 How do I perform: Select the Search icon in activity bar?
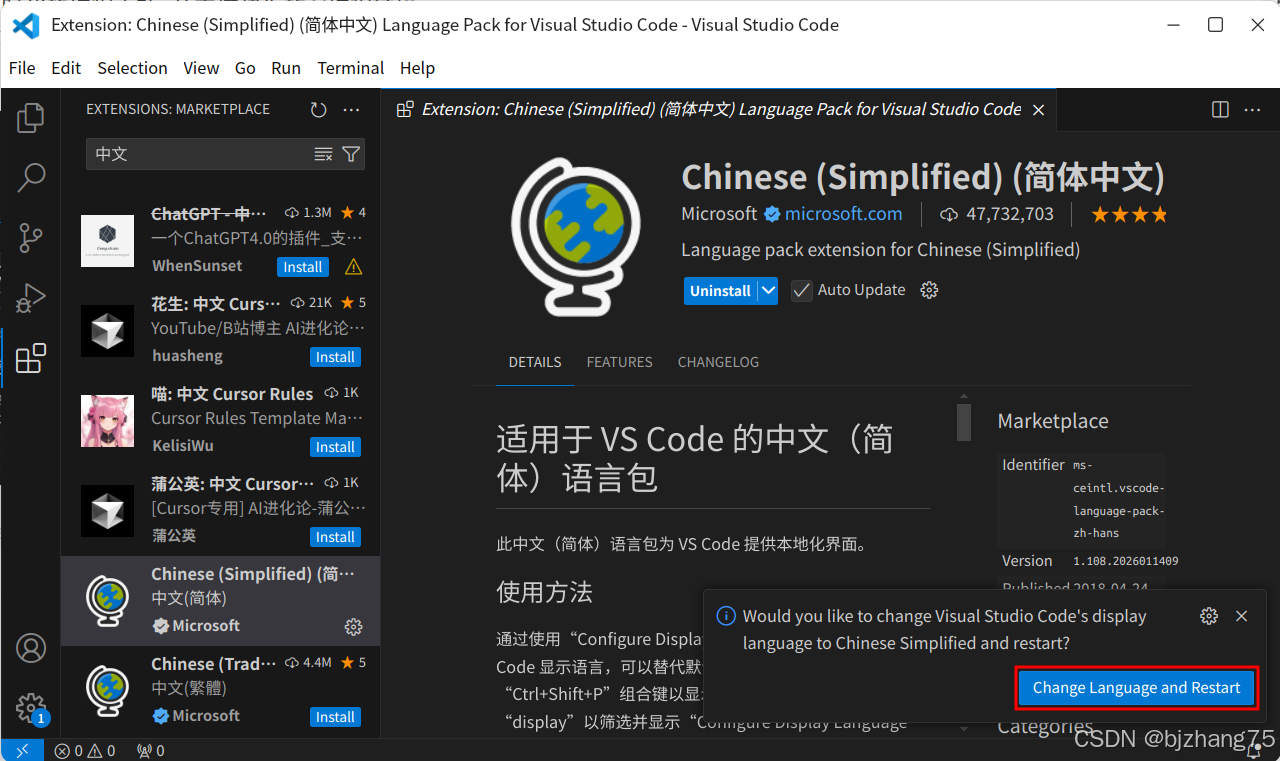point(30,177)
